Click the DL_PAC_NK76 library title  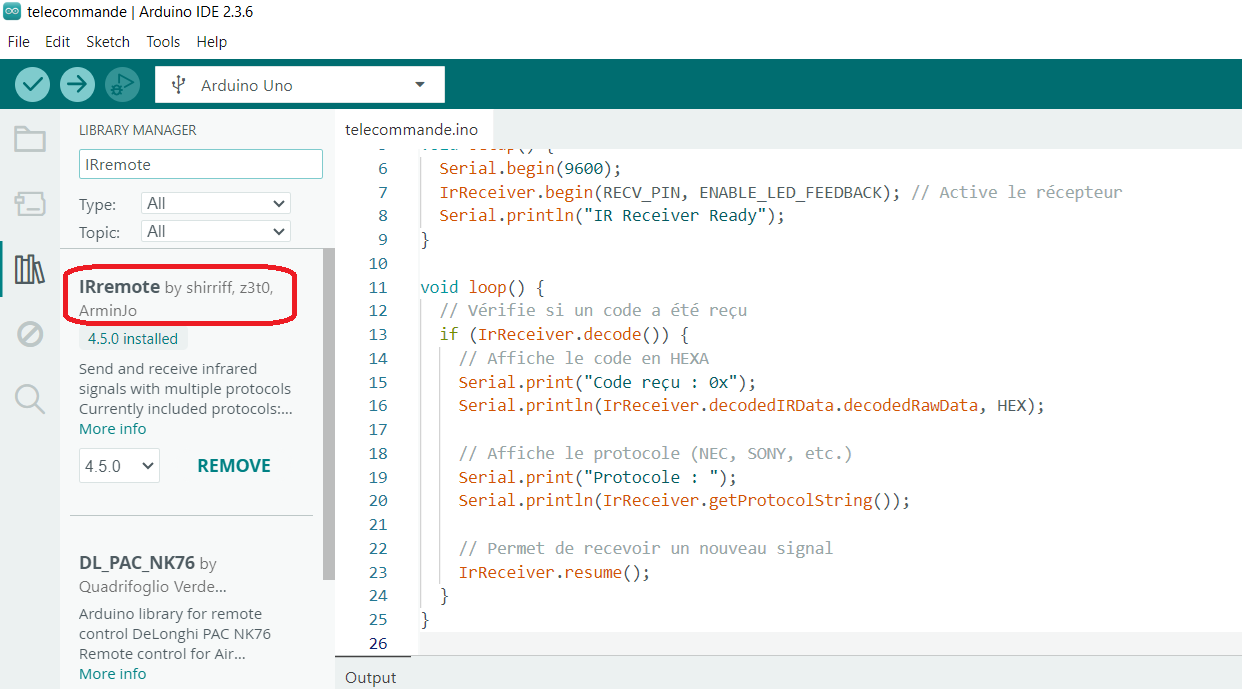pos(138,563)
